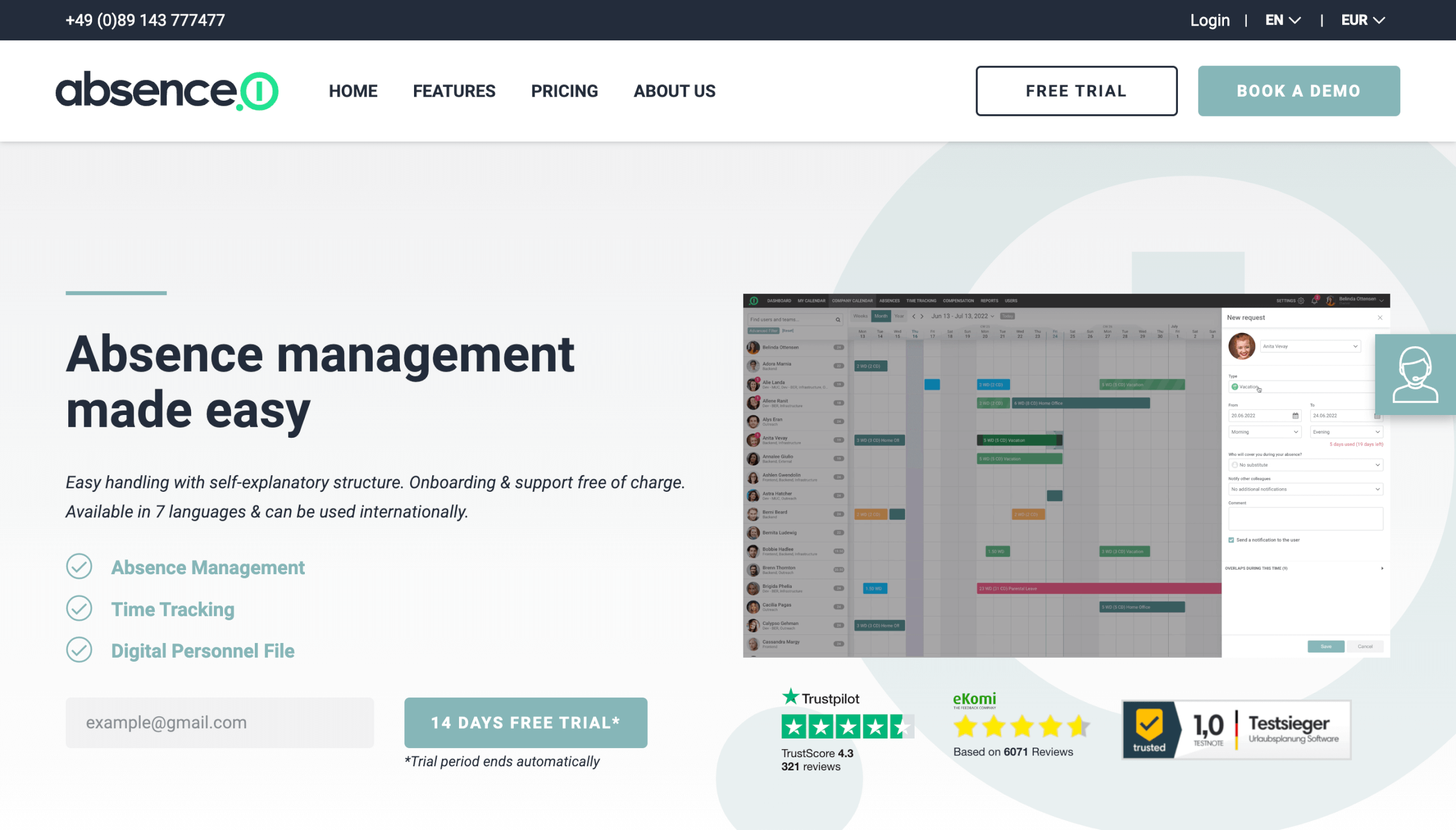Click the example@gmail.com email field
This screenshot has height=830, width=1456.
(x=220, y=722)
